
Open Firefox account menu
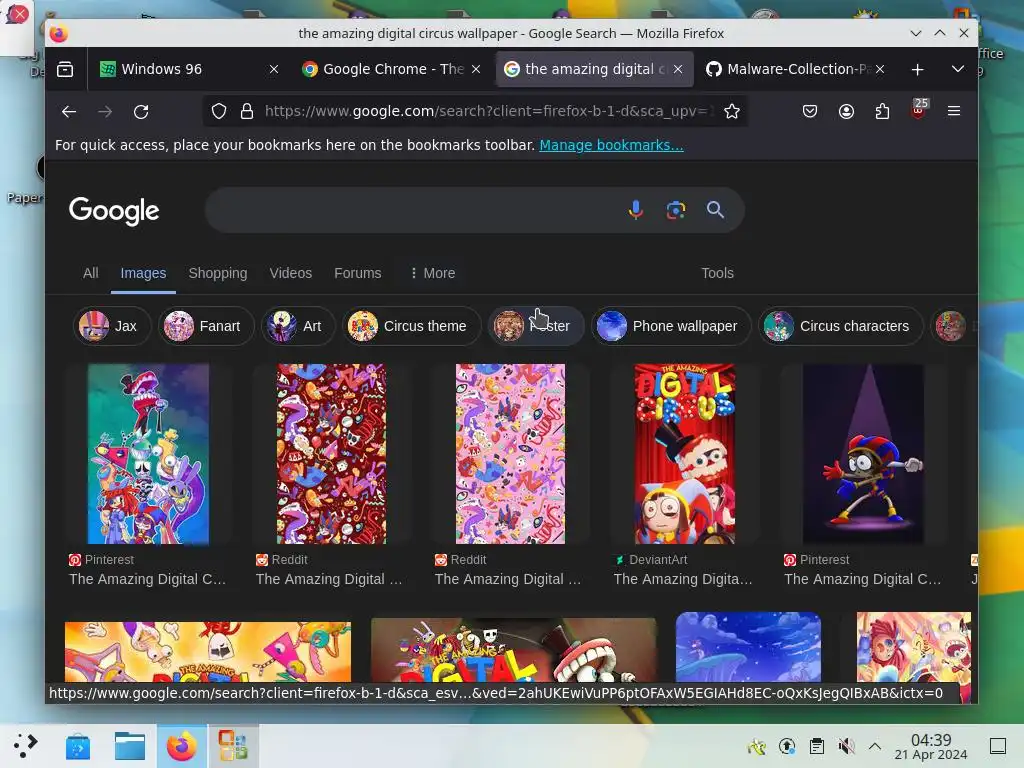coord(846,112)
